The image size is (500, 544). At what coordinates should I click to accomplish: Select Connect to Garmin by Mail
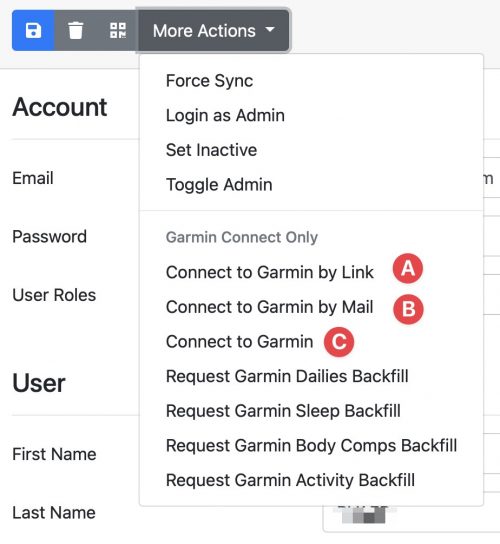click(270, 307)
